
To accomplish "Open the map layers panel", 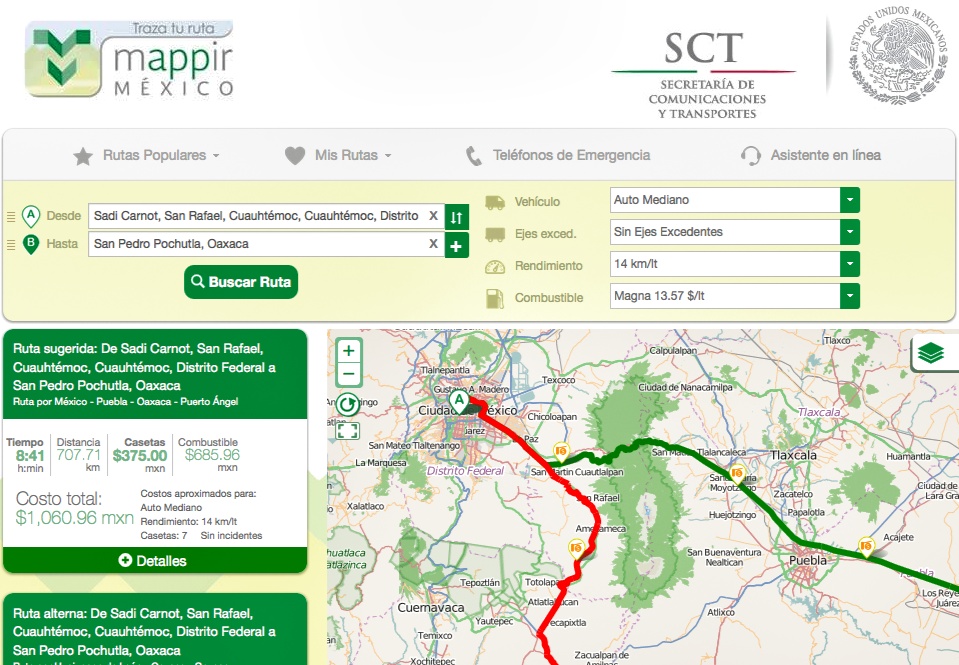I will (x=932, y=353).
